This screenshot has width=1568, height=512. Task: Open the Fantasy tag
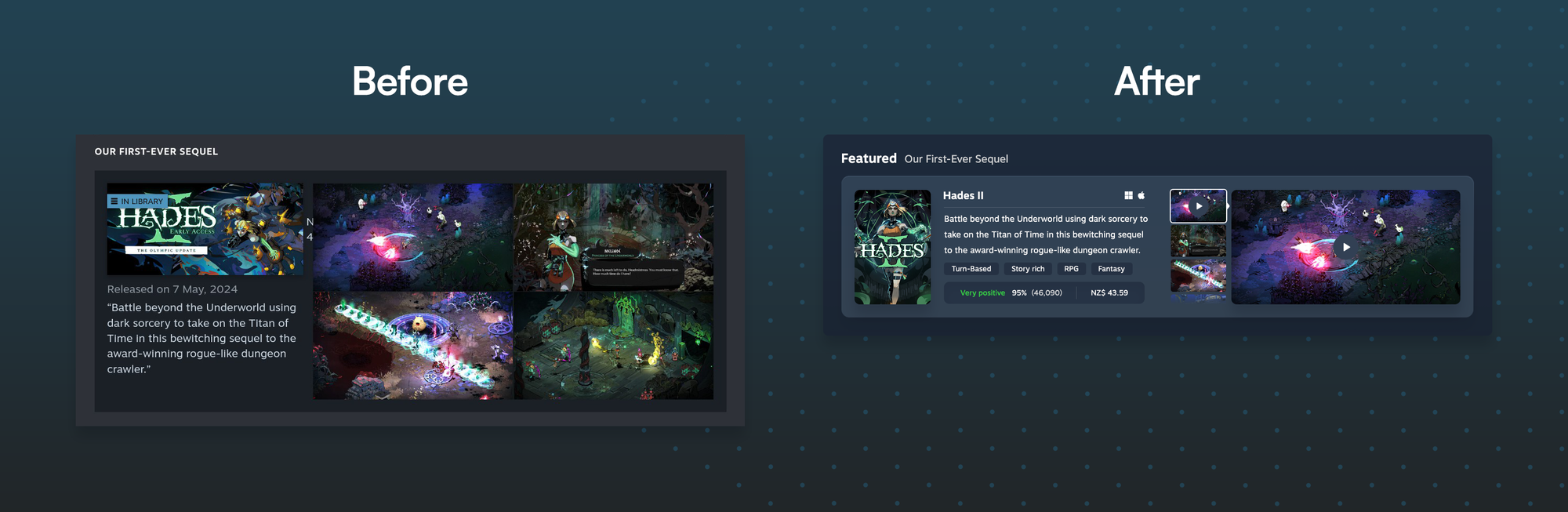point(1111,269)
